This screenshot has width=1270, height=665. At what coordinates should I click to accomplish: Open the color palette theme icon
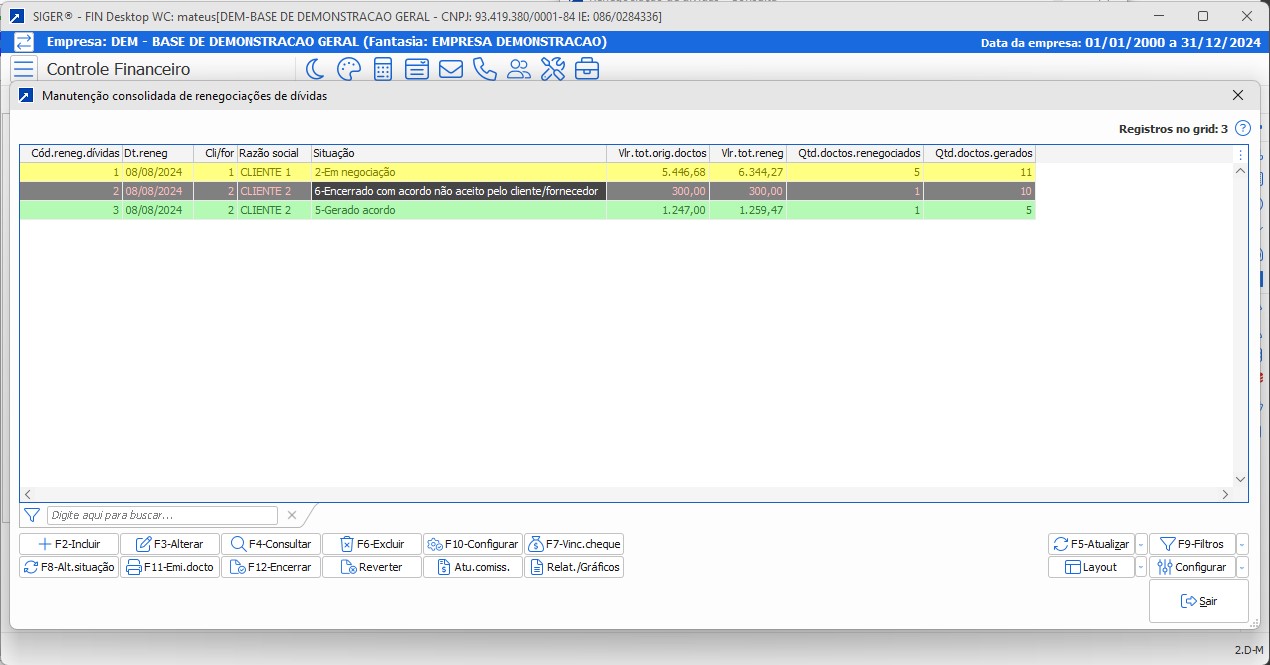point(348,69)
